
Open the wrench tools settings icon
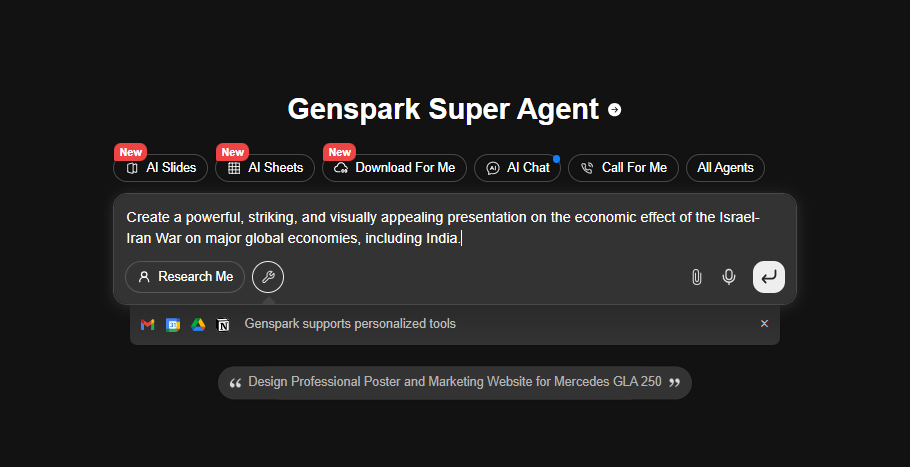pyautogui.click(x=268, y=277)
